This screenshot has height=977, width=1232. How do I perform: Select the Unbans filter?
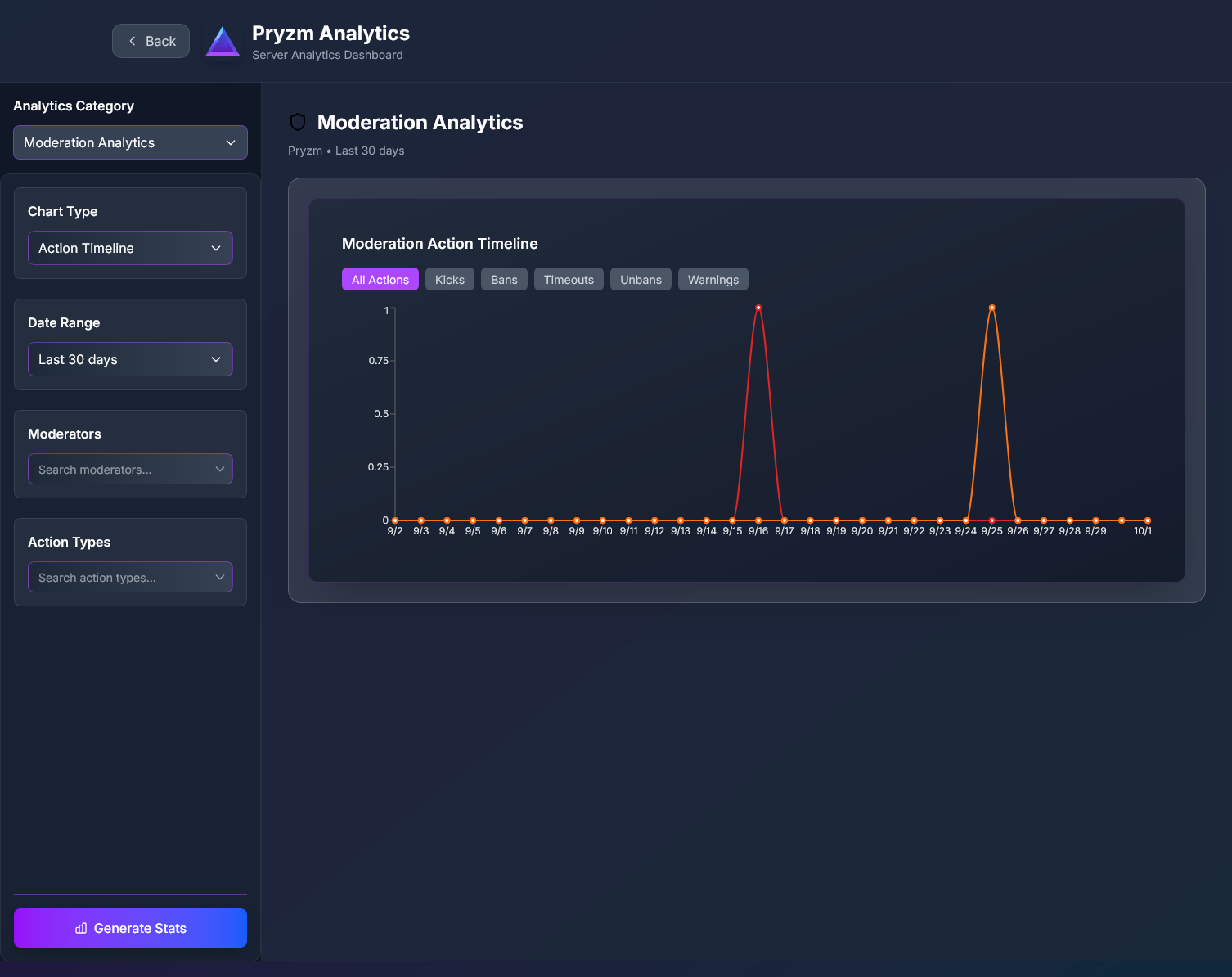[x=641, y=279]
